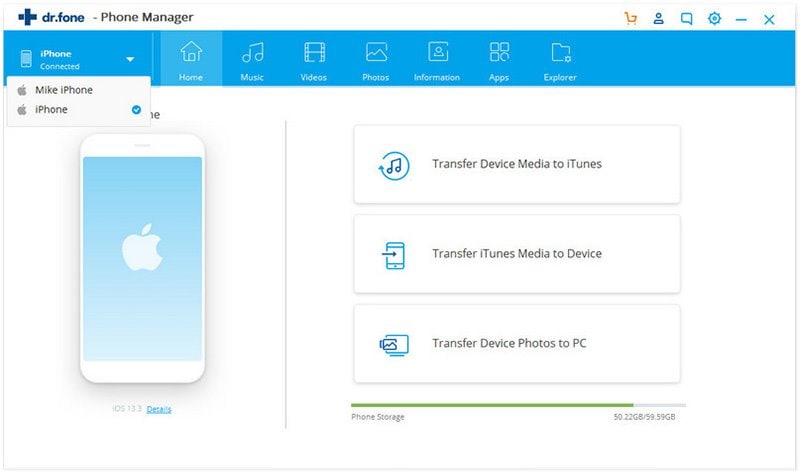This screenshot has height=473, width=800.
Task: Select iPhone entry in device list
Action: click(79, 109)
